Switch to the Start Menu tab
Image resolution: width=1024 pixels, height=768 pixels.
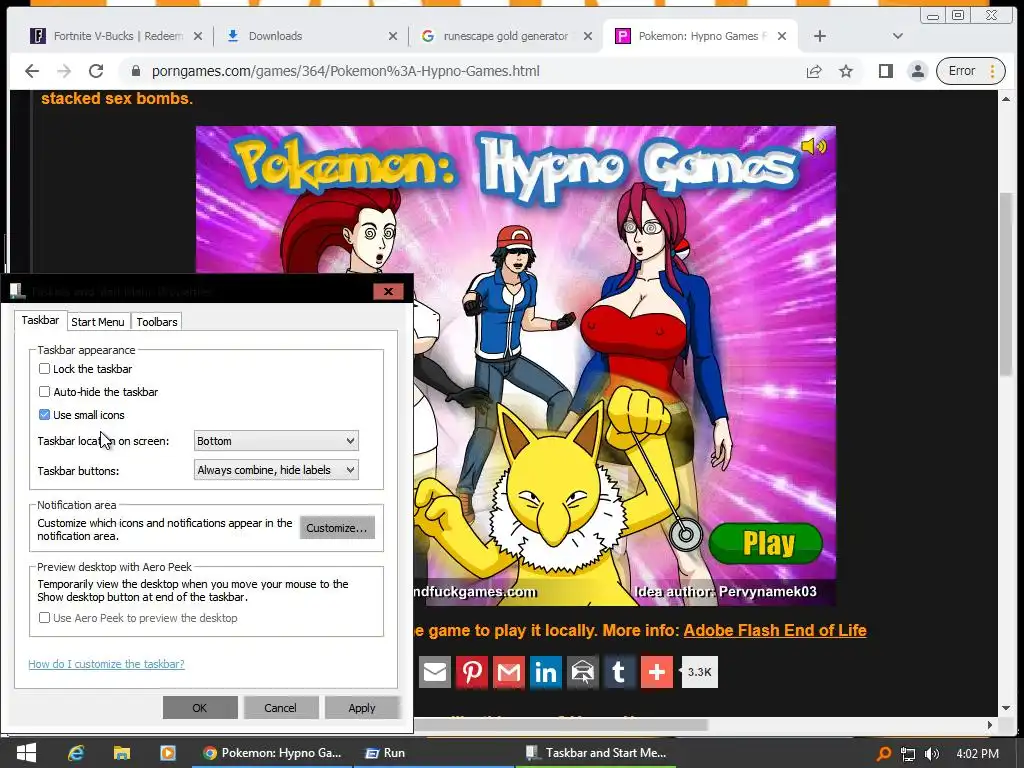click(x=98, y=322)
